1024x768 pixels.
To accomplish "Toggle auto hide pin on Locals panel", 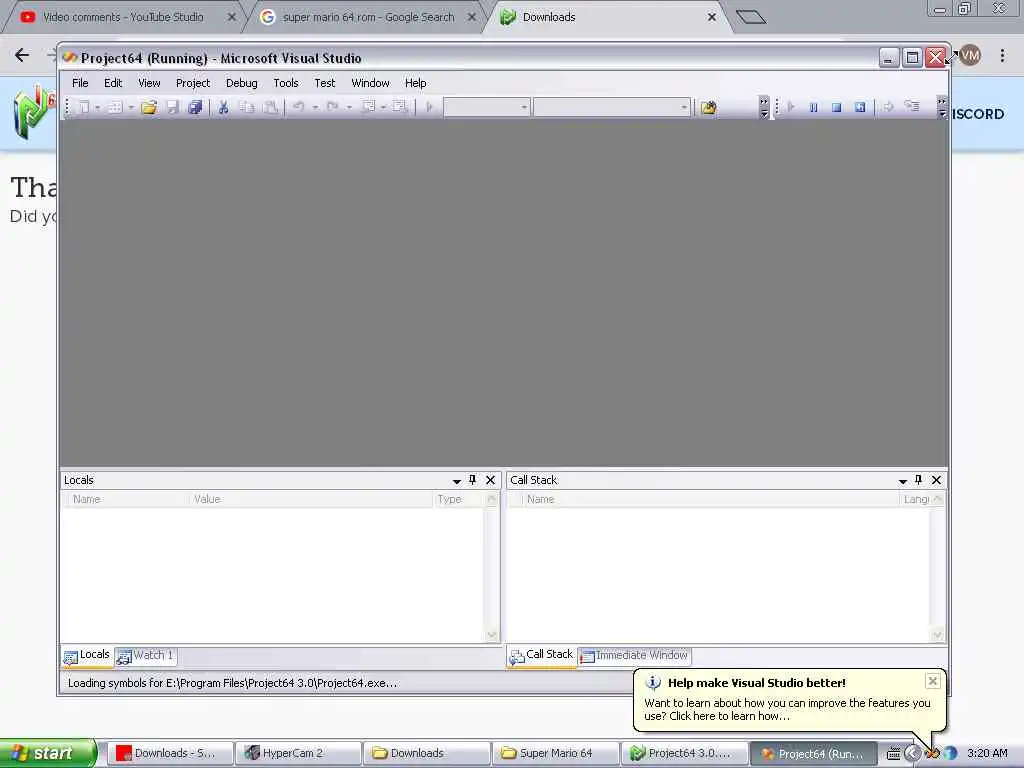I will coord(473,480).
